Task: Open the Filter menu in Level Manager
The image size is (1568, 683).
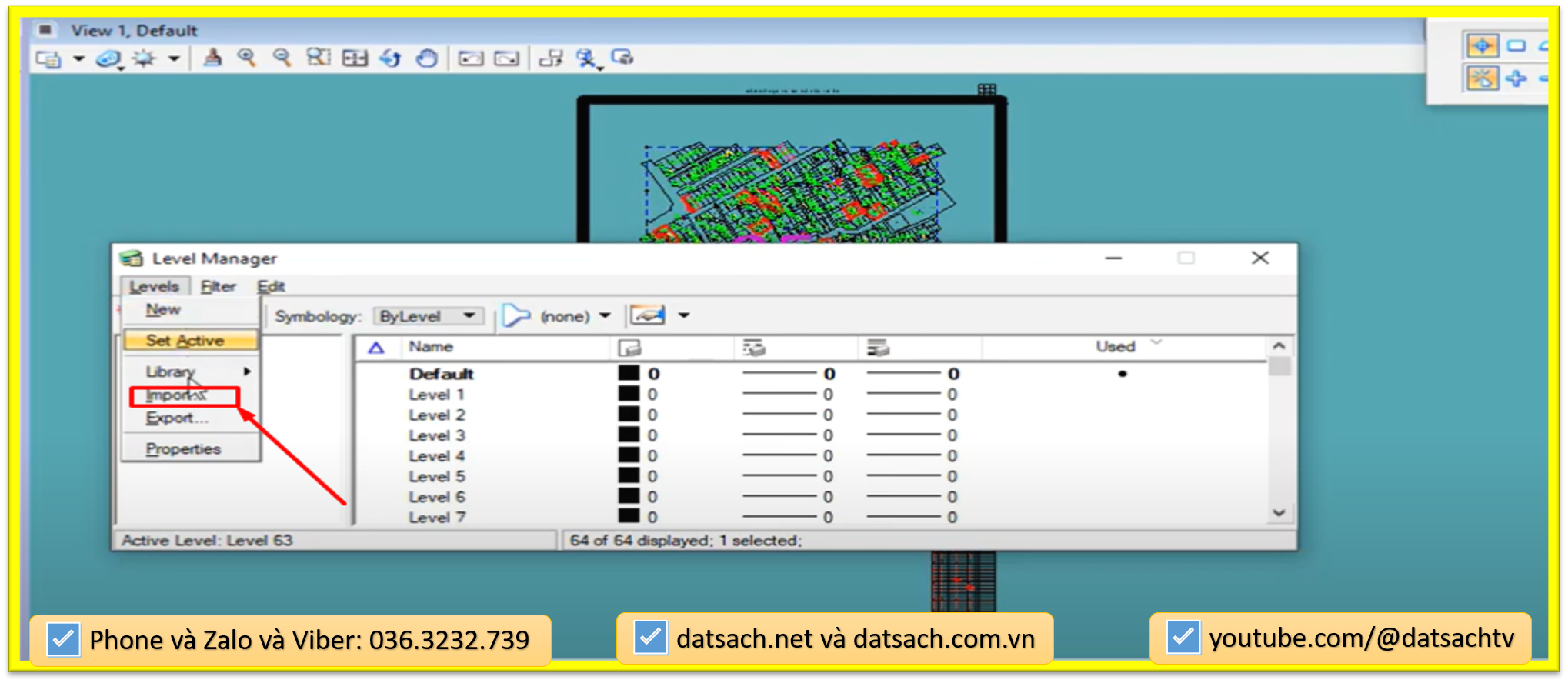Action: point(218,286)
